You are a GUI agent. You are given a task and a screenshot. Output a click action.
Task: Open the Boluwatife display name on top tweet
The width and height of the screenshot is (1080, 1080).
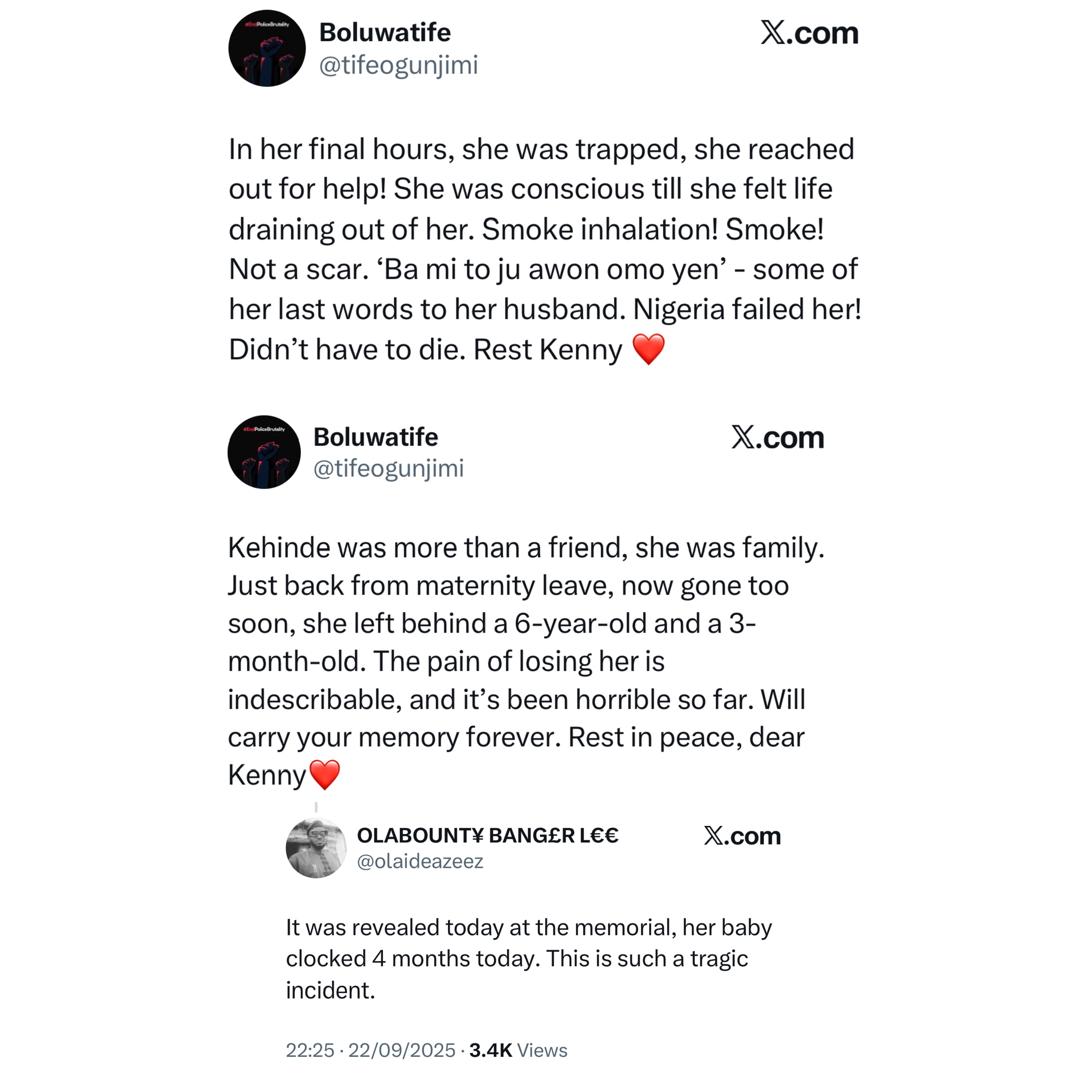[x=384, y=32]
